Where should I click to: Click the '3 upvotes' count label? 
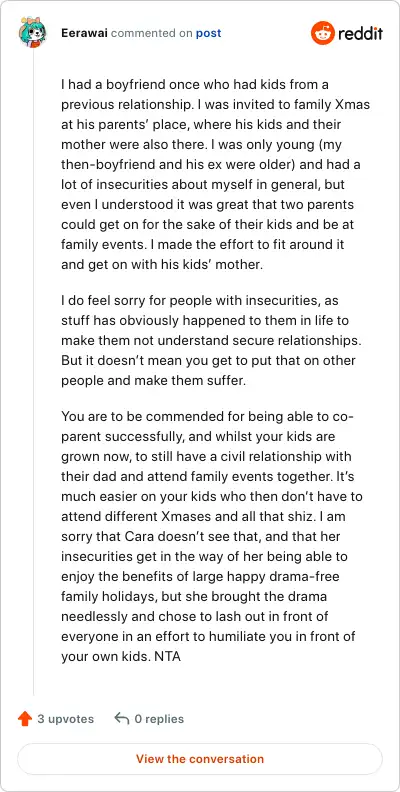pos(66,719)
